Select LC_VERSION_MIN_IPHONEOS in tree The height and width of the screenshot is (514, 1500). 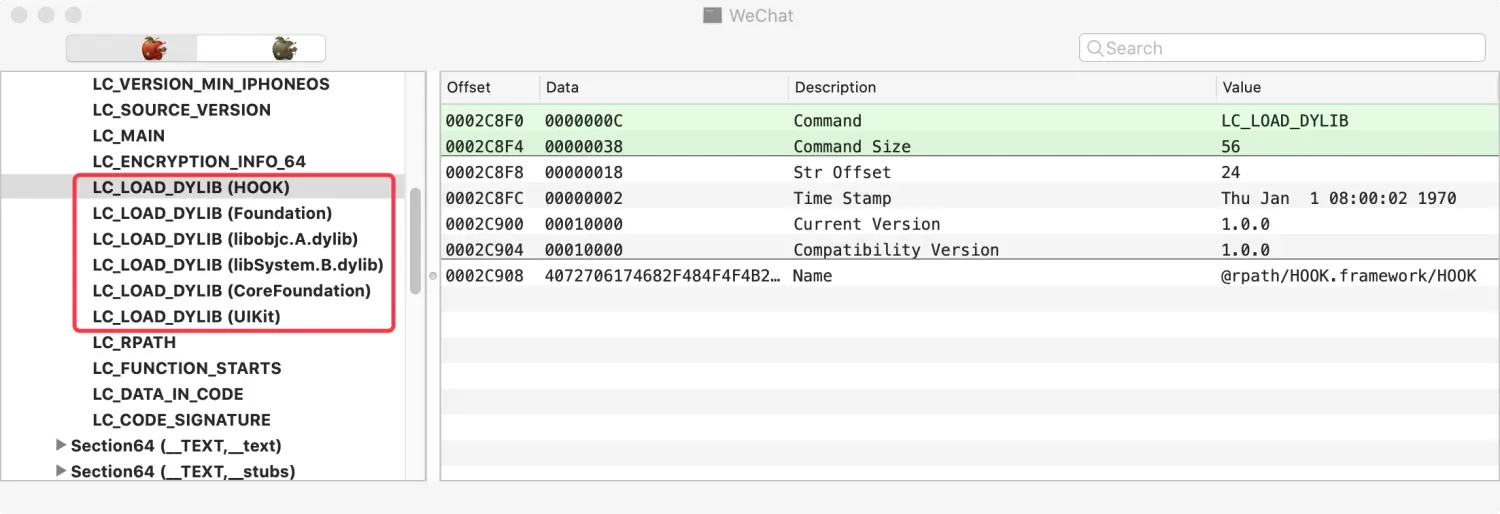click(x=211, y=84)
